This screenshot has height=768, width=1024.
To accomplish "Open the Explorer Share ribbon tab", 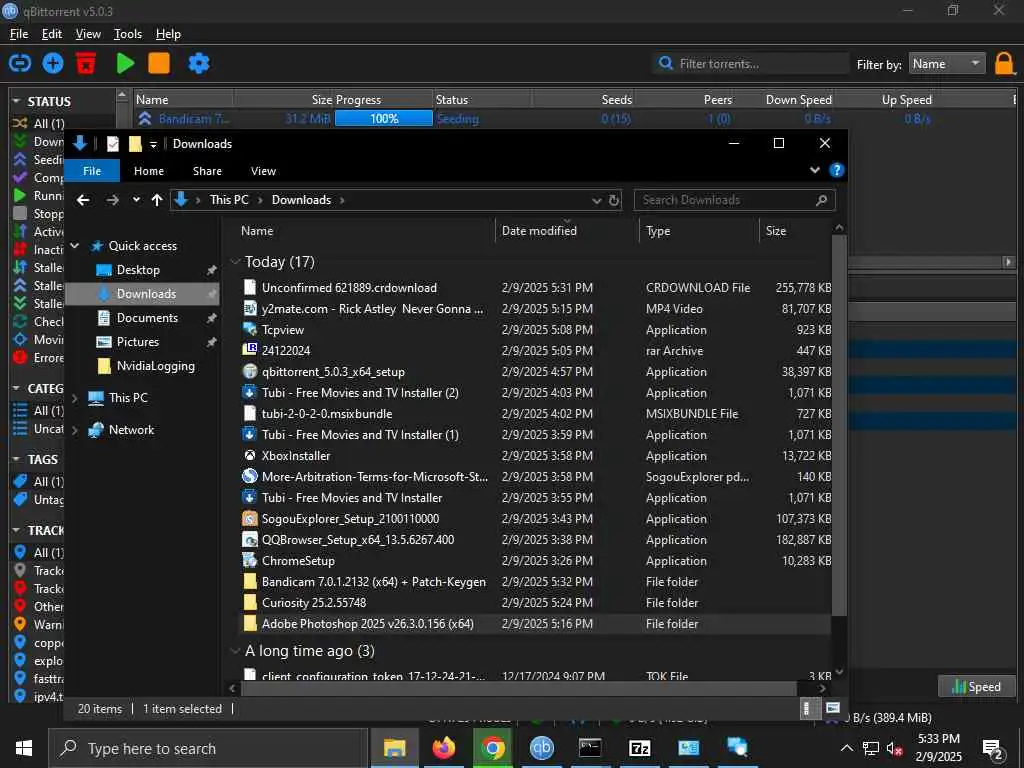I will point(207,170).
